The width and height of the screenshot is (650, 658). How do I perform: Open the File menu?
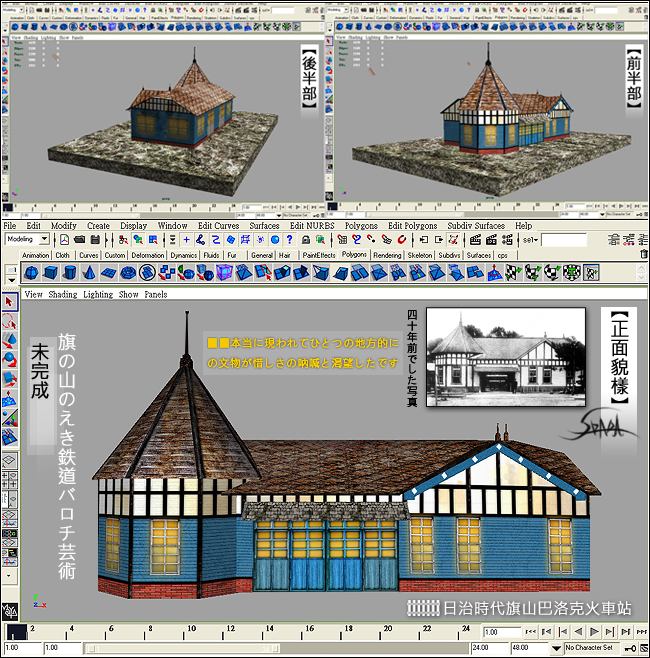click(x=10, y=226)
